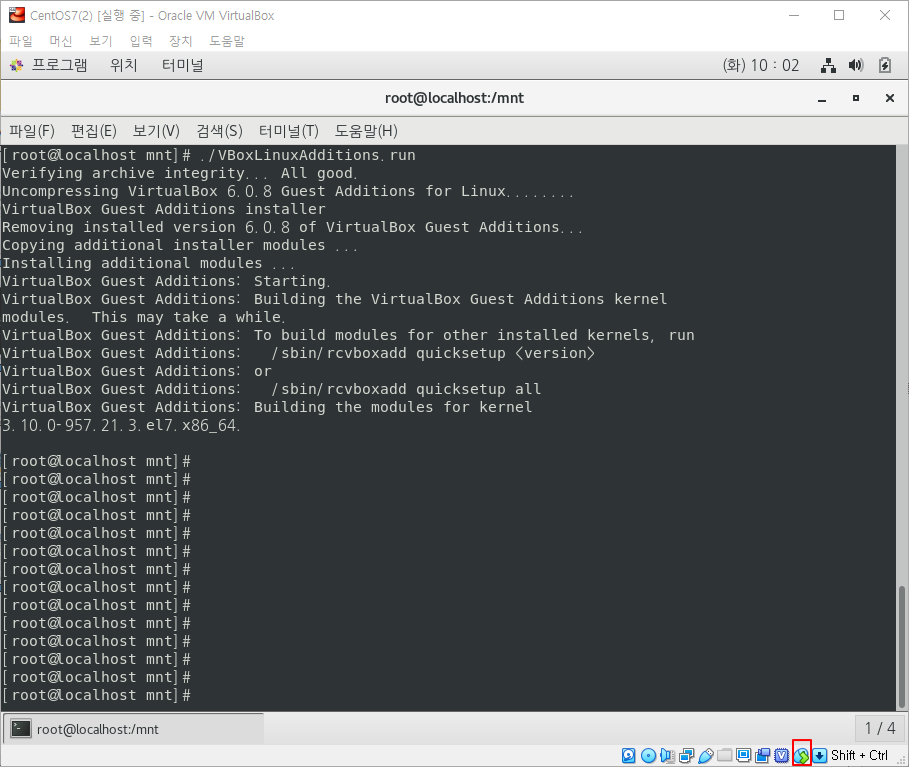The image size is (909, 767).
Task: Open the 터미널 app menu in top panel
Action: click(x=183, y=66)
